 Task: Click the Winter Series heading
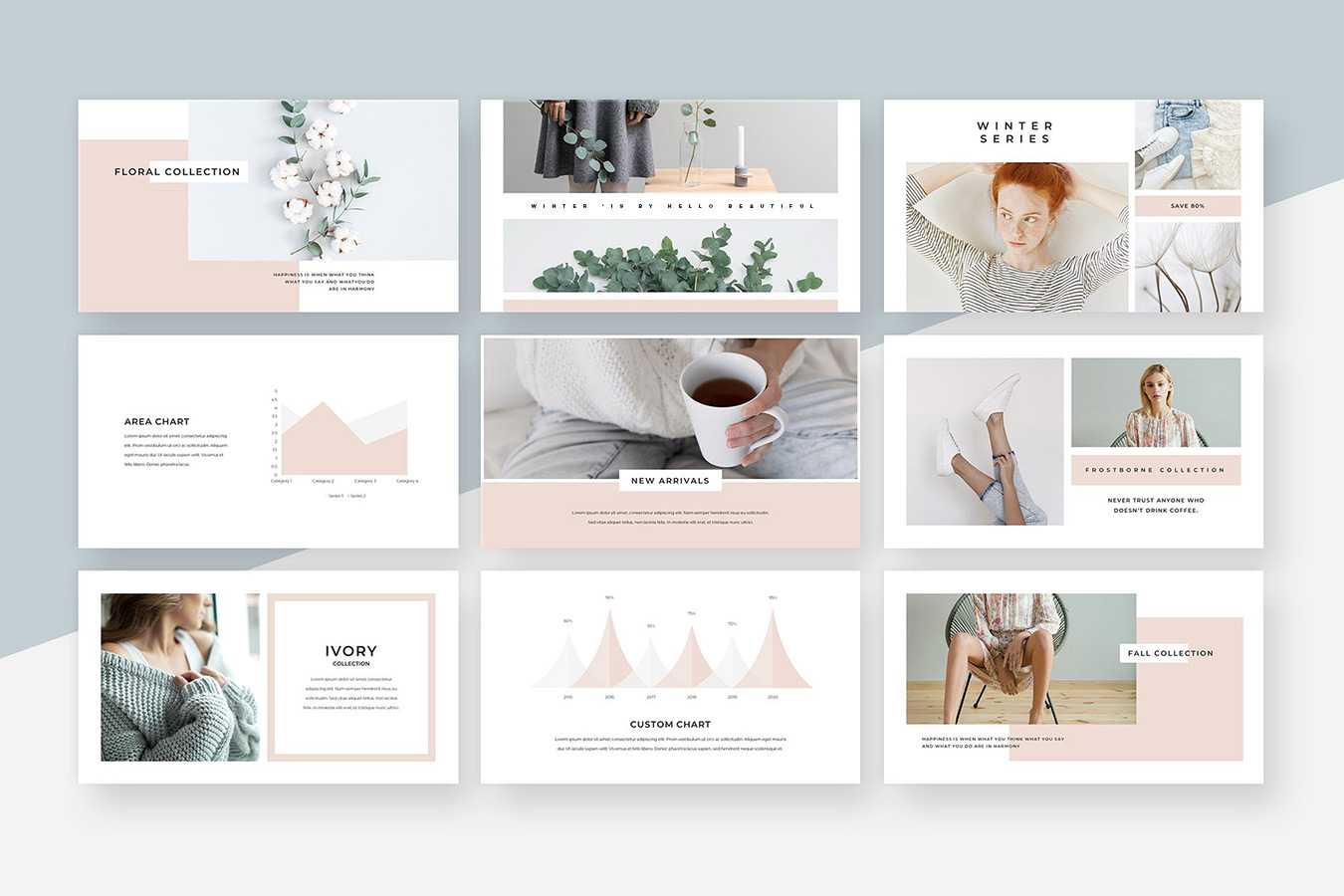(x=1014, y=132)
